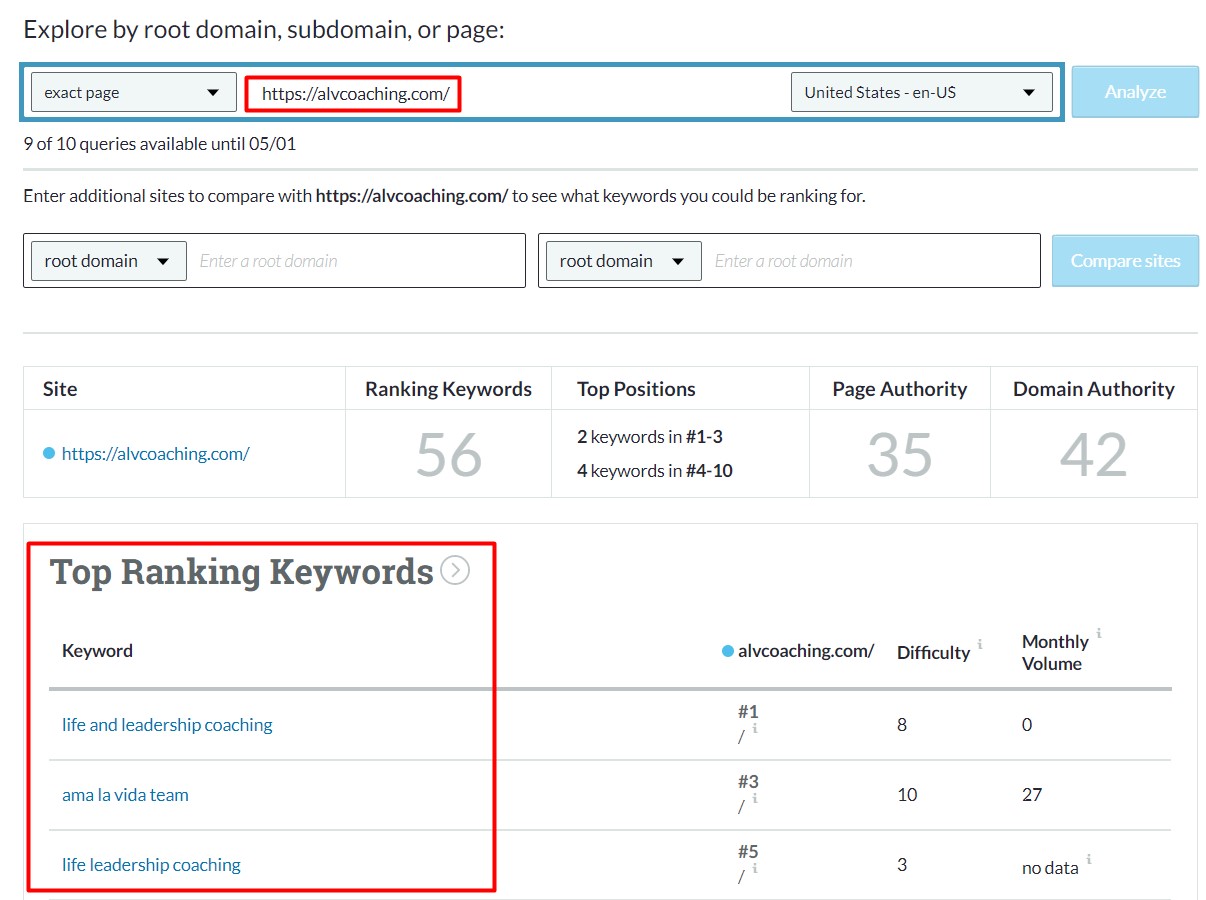
Task: Click '4 keywords in #4-10' text
Action: click(655, 470)
